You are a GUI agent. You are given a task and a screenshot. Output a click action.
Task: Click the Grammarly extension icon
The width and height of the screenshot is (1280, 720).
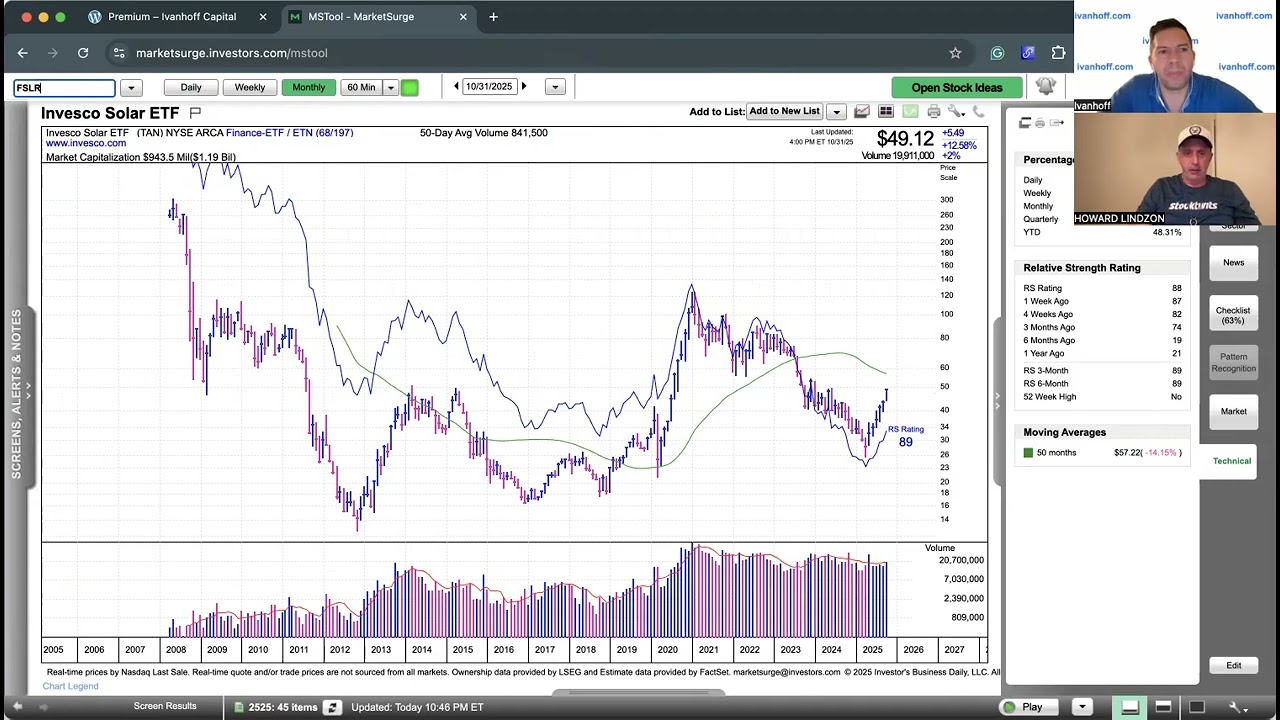click(x=997, y=53)
